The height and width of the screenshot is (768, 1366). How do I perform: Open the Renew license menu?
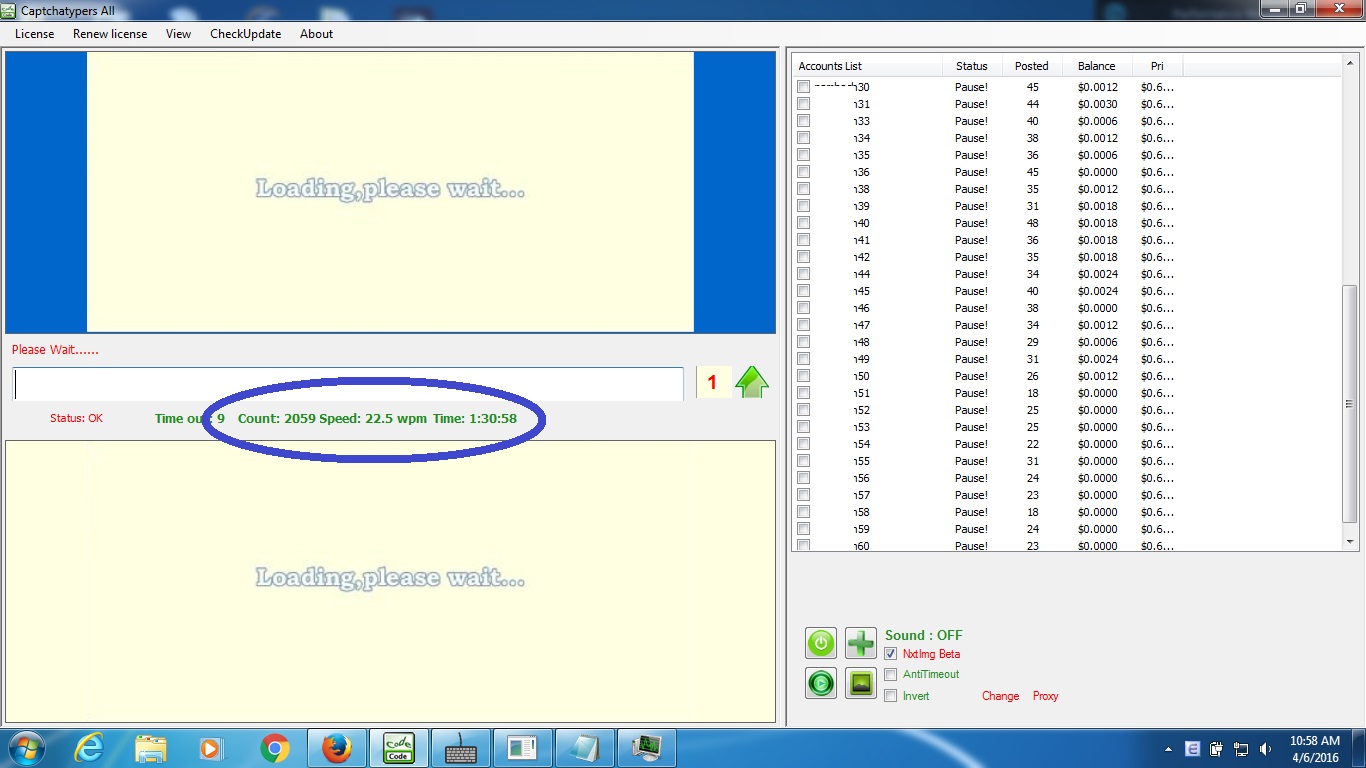coord(110,34)
